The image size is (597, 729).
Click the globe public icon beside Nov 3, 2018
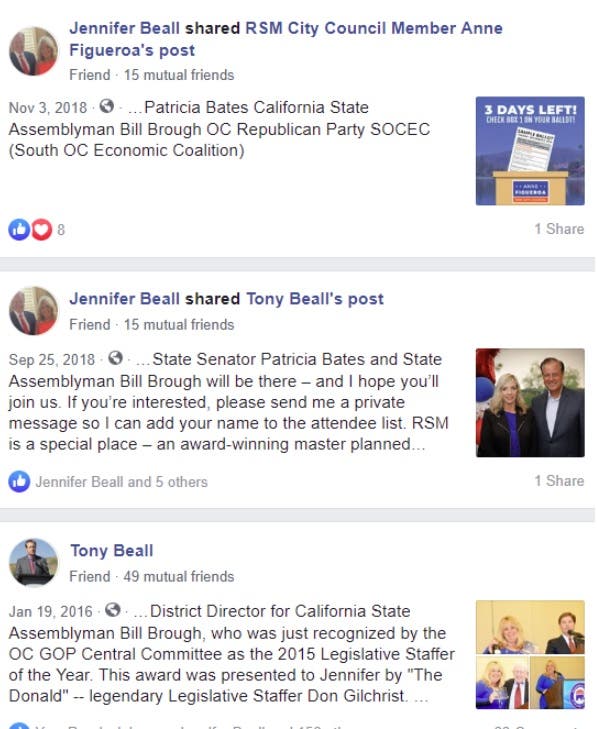pyautogui.click(x=106, y=106)
